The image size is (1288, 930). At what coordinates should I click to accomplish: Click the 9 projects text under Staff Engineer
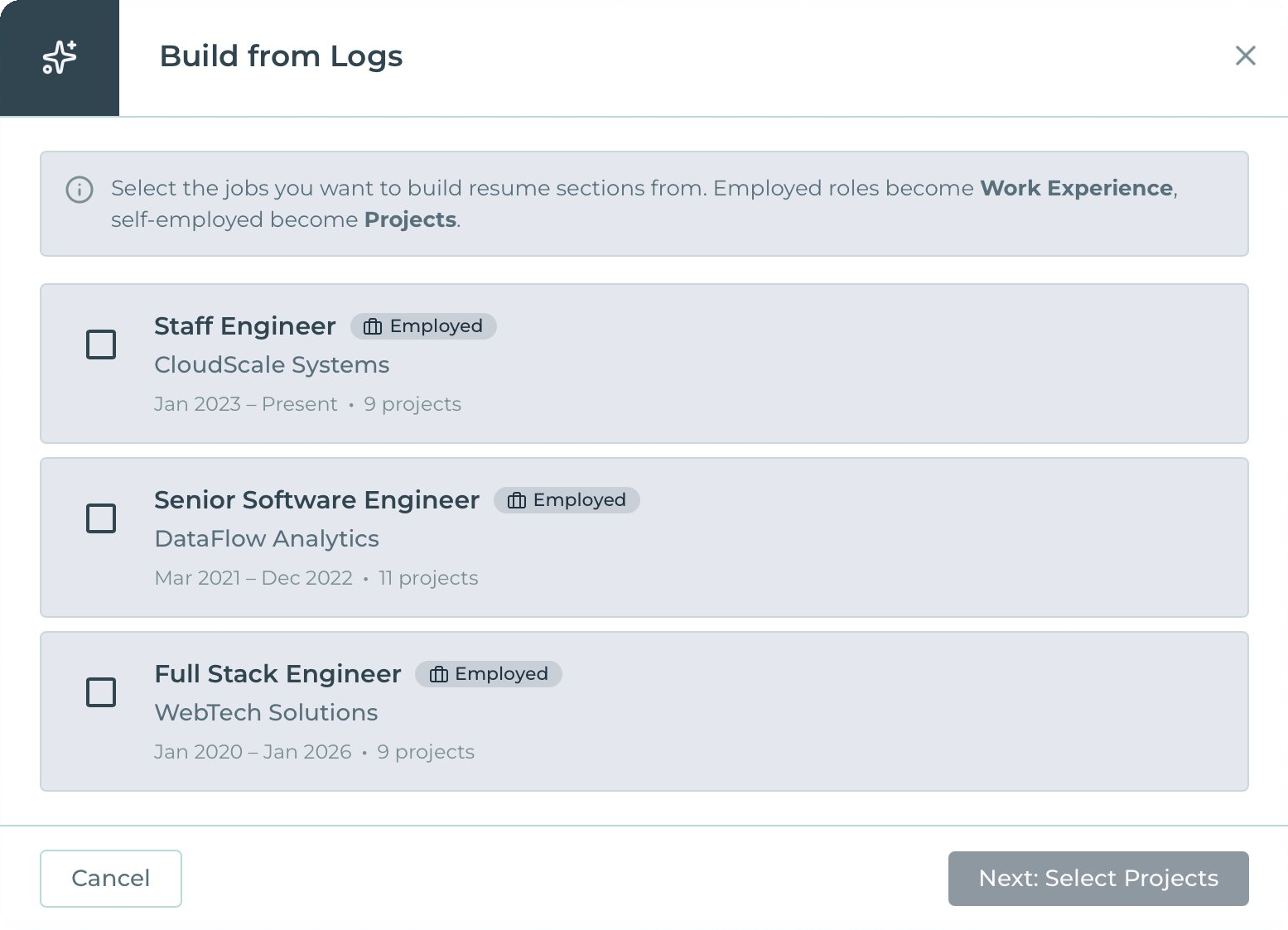[412, 404]
